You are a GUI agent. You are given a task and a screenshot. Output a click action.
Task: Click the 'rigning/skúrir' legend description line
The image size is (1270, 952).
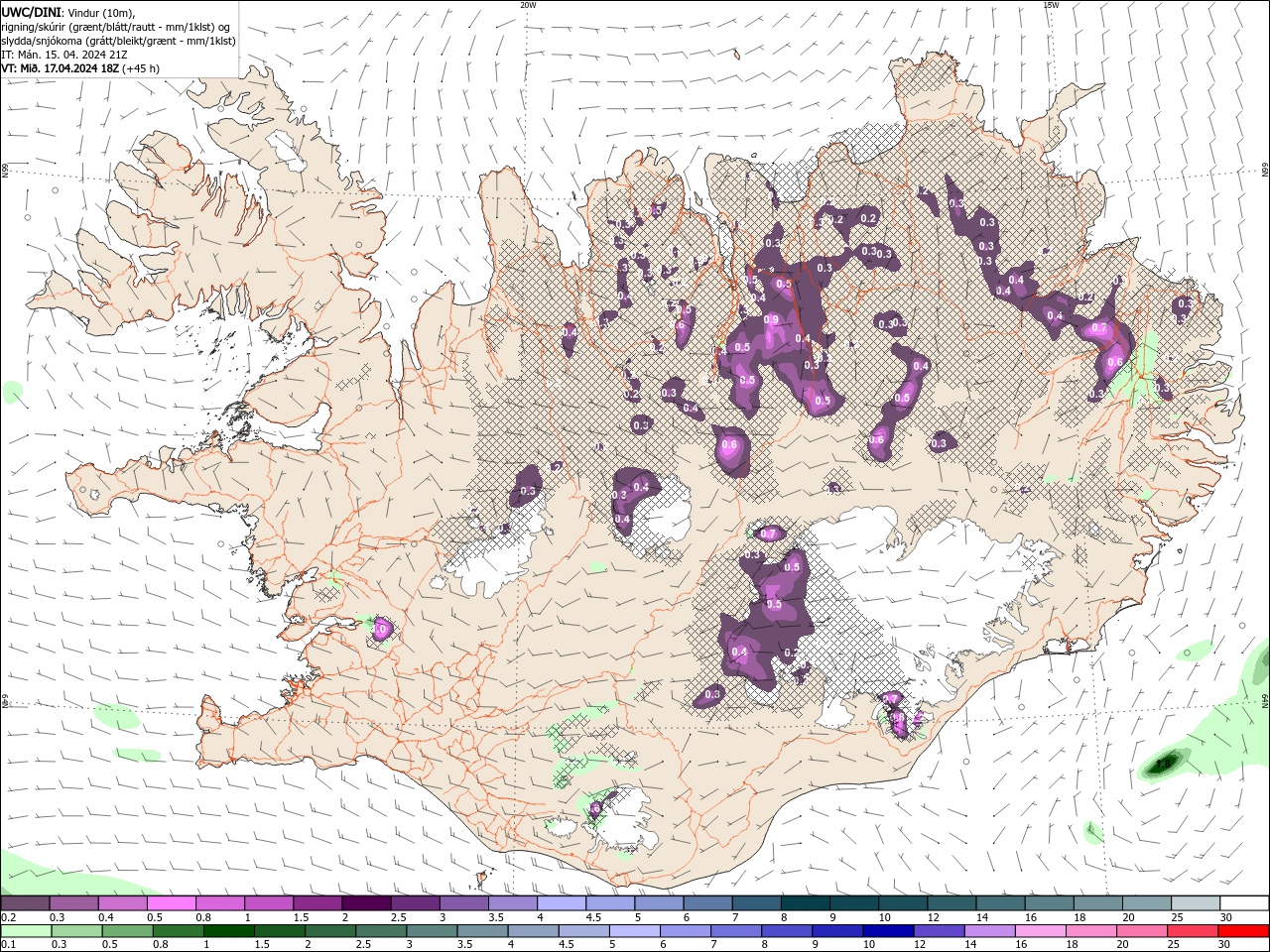tap(115, 27)
